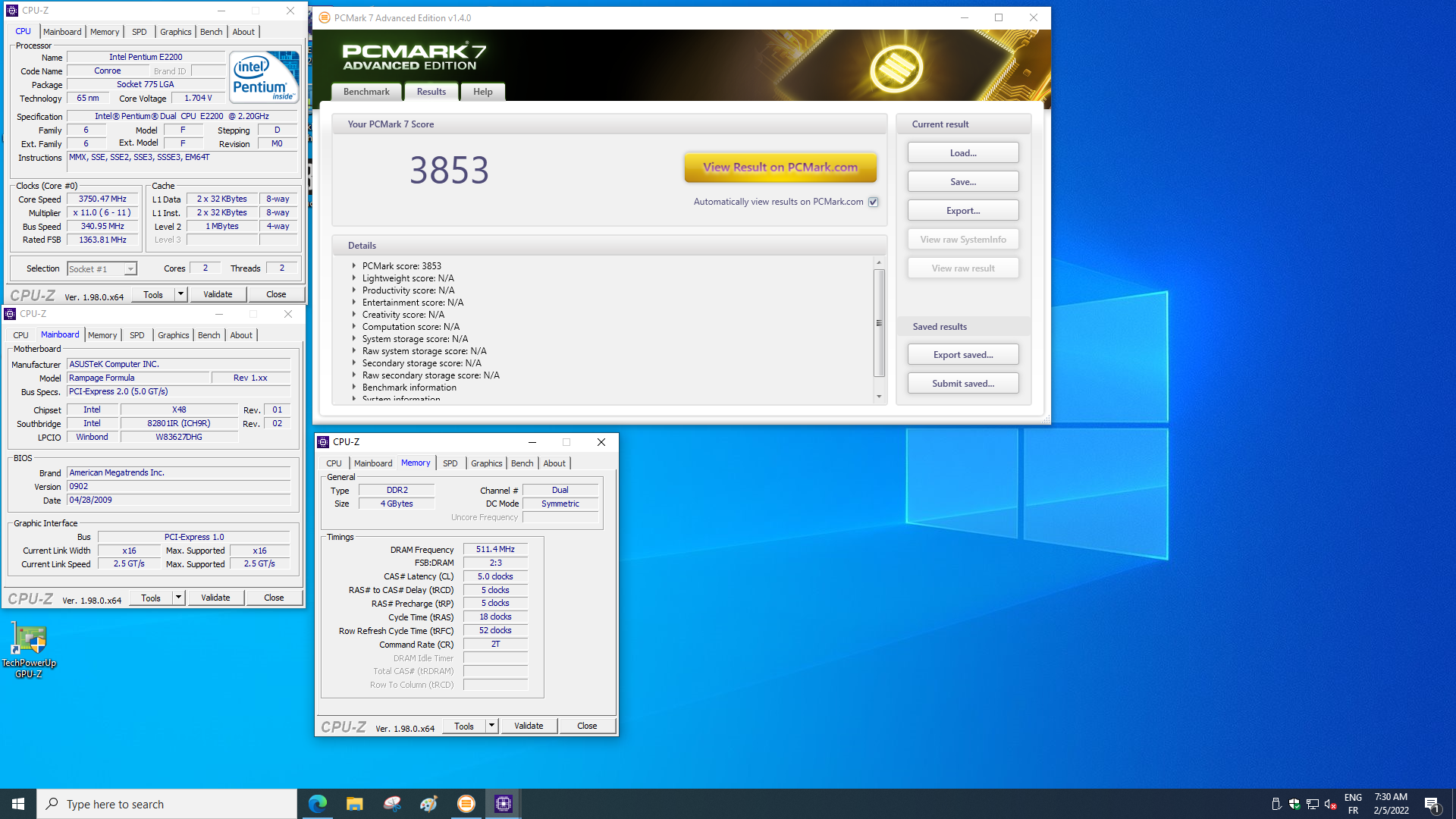The image size is (1456, 819).
Task: Open Tools dropdown arrow in CPU window
Action: [180, 294]
